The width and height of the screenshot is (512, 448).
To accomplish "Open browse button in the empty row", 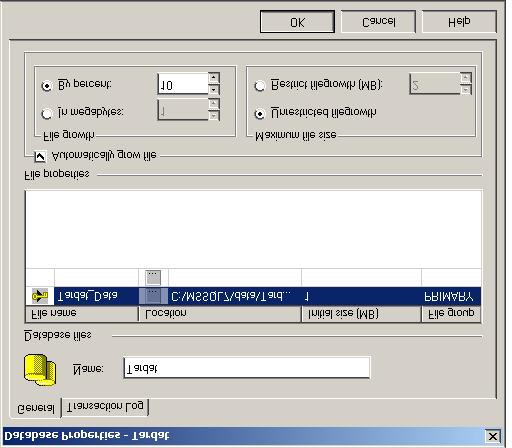I will 153,277.
